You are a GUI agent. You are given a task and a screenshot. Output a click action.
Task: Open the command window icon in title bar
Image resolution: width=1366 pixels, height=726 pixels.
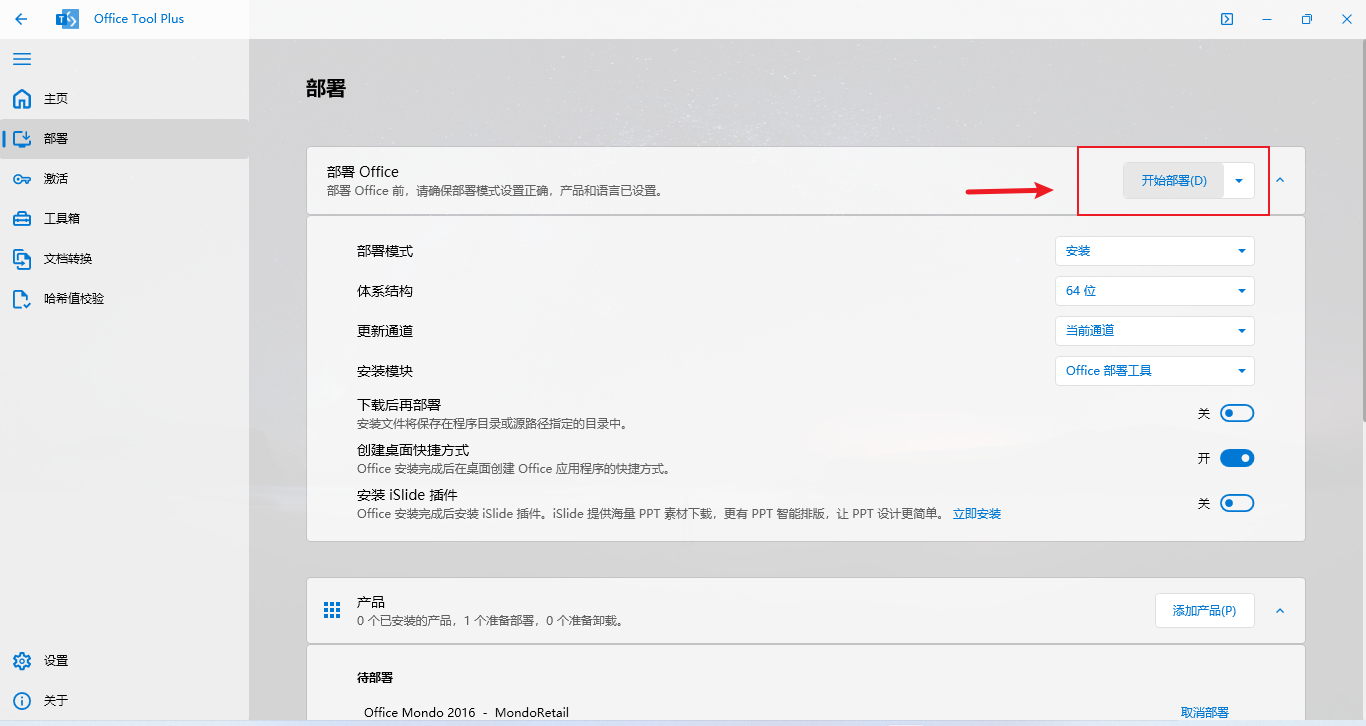1227,19
